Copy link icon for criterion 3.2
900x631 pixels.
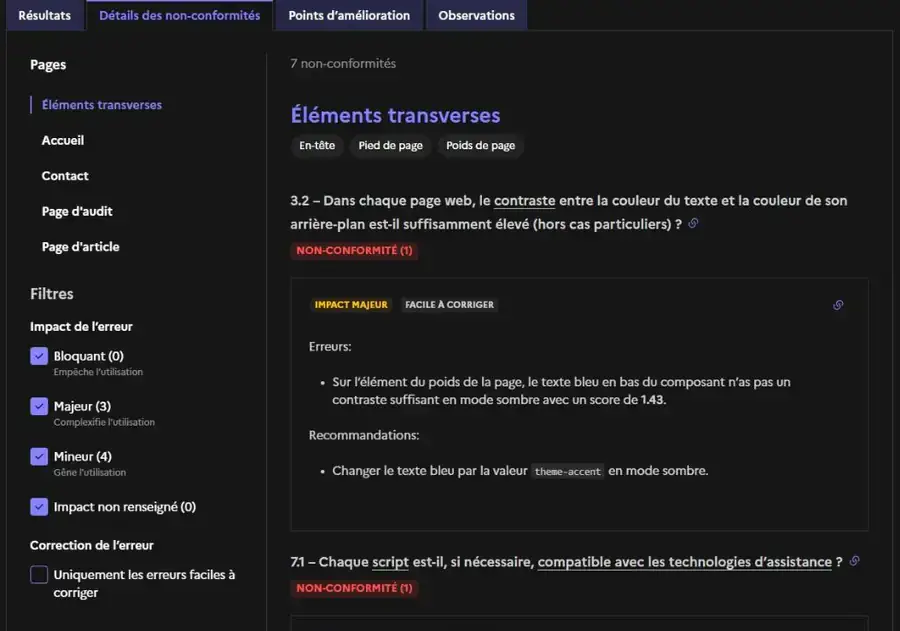[693, 223]
